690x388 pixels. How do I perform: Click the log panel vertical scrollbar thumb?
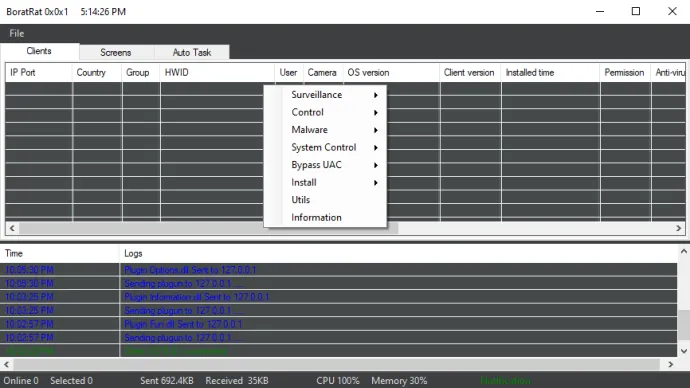click(x=683, y=326)
